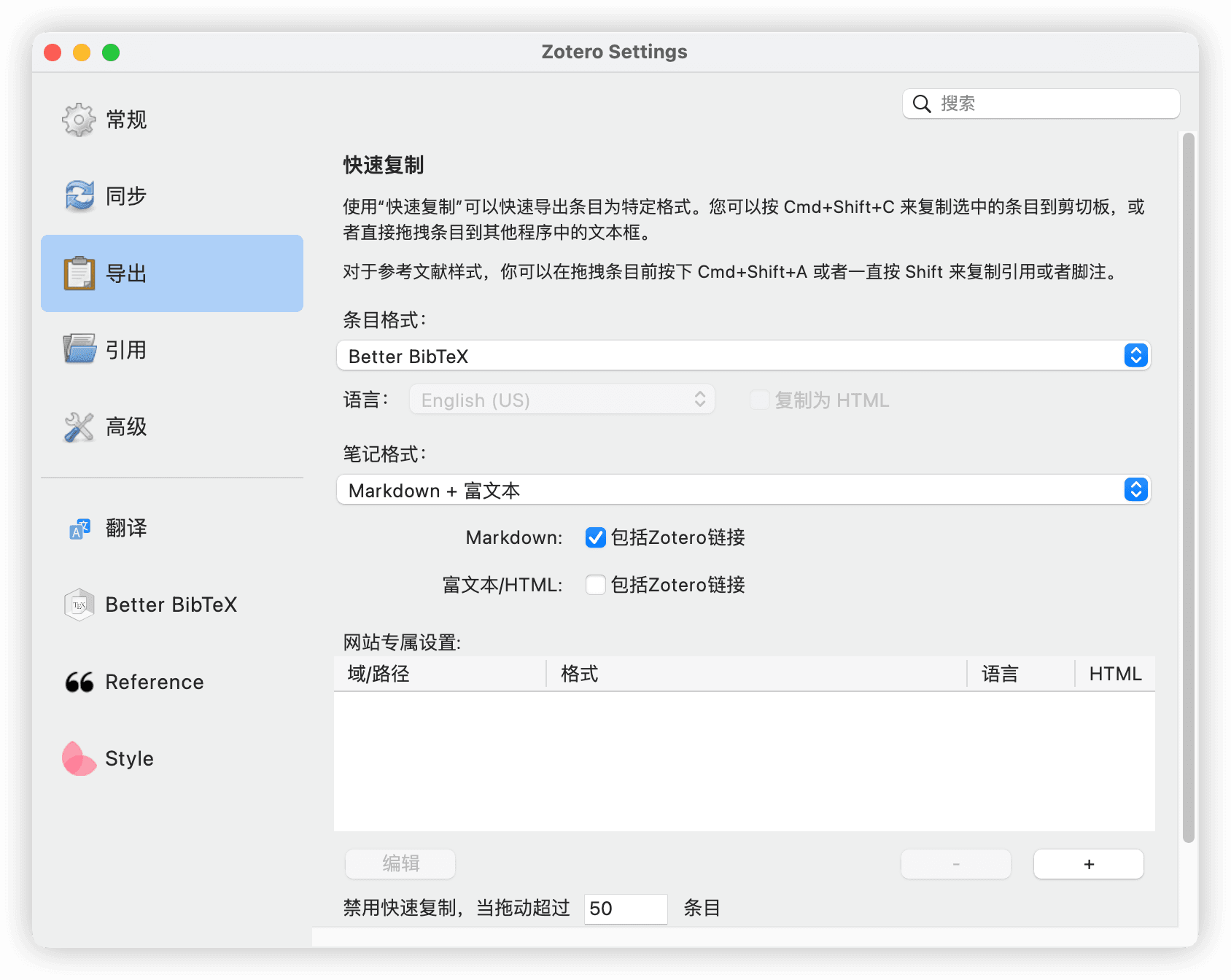Enable rich text/HTML Zotero links checkbox
The width and height of the screenshot is (1231, 980).
pos(595,585)
